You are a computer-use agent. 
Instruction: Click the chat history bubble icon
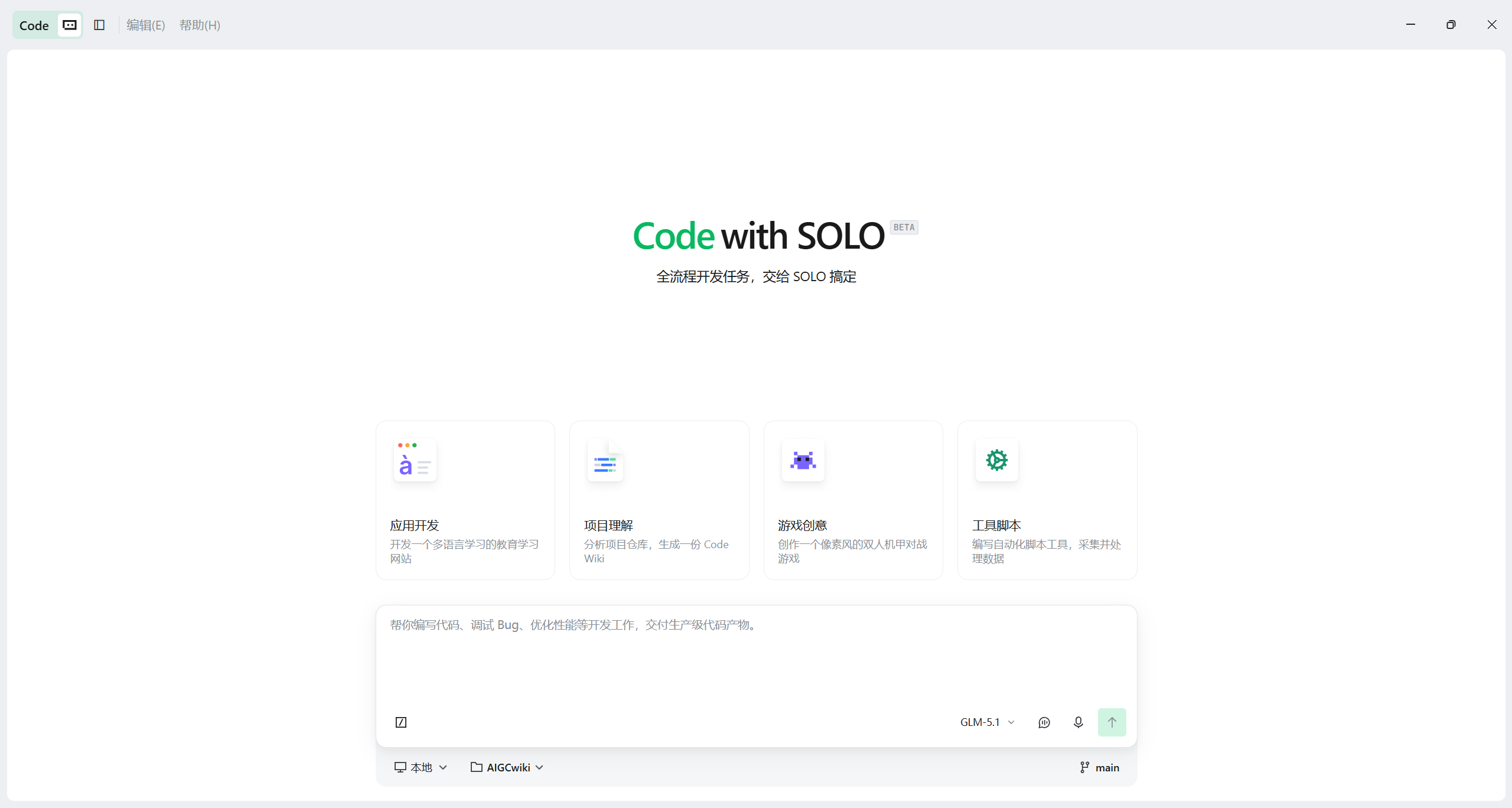tap(1044, 722)
